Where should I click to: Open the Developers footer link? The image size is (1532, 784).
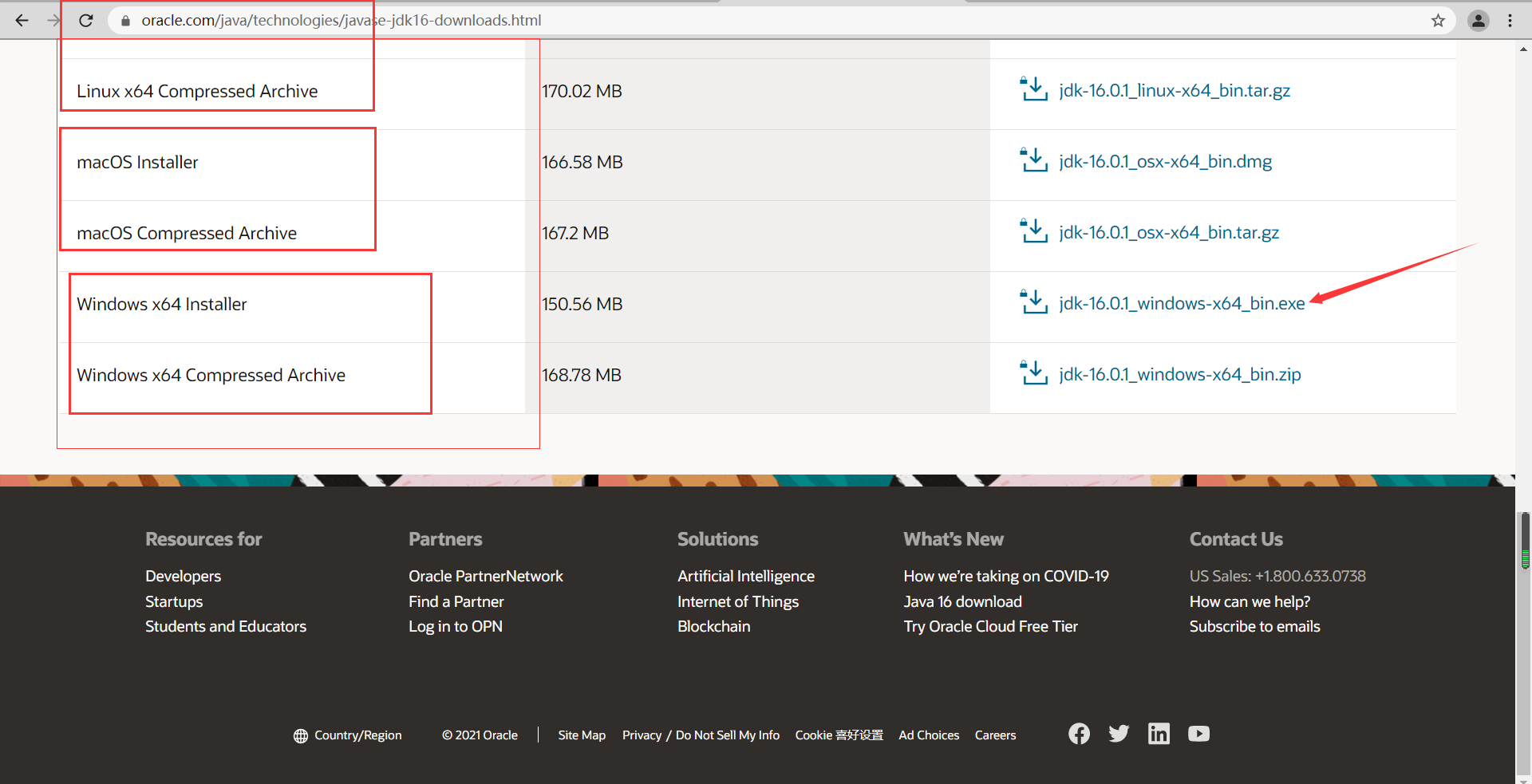[183, 576]
